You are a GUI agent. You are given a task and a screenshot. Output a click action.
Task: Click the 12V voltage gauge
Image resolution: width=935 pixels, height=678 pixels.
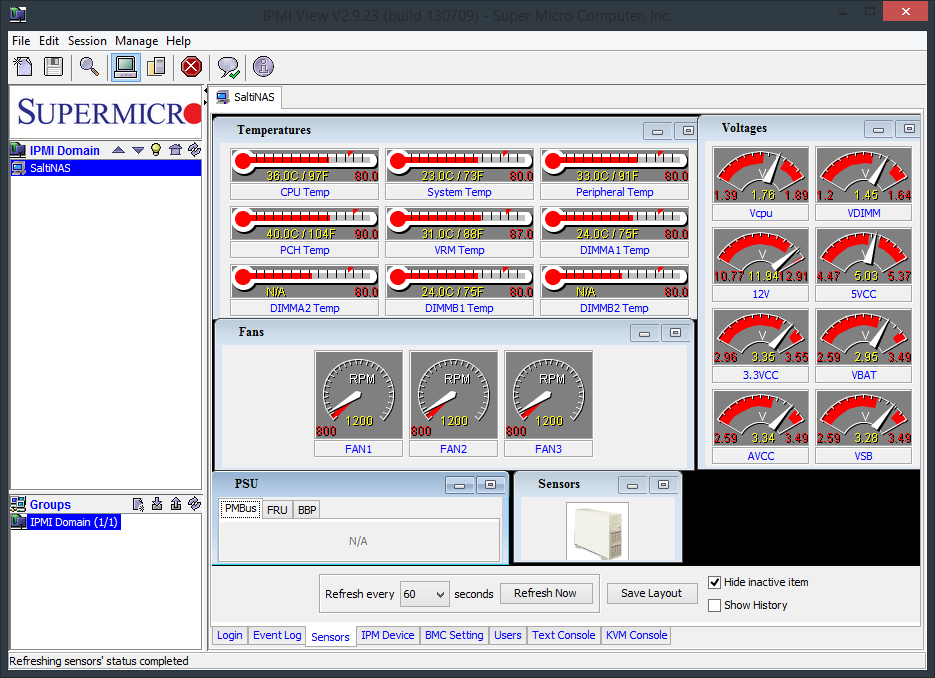tap(760, 256)
